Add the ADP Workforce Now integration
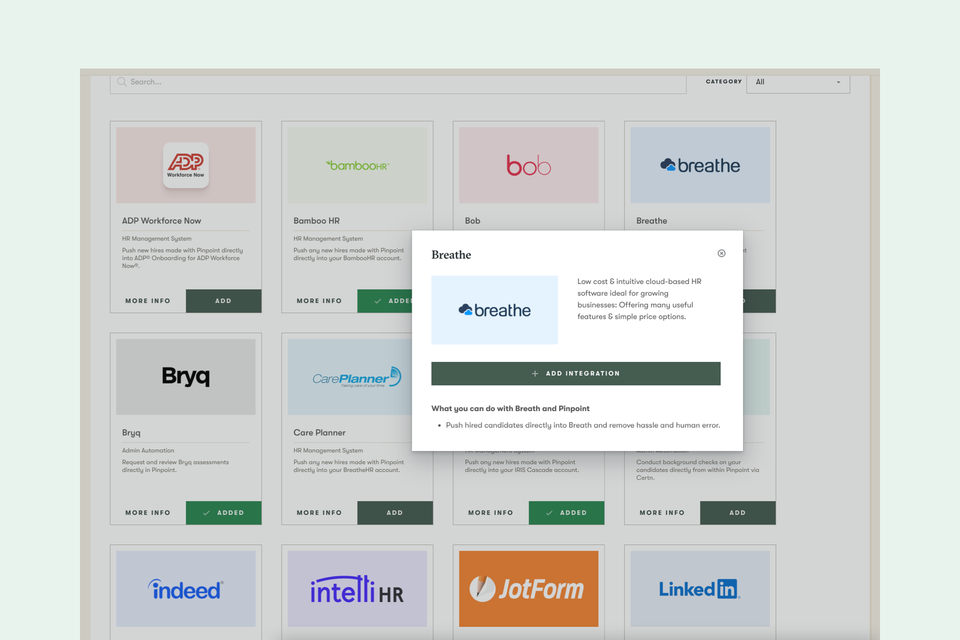960x640 pixels. (x=223, y=301)
